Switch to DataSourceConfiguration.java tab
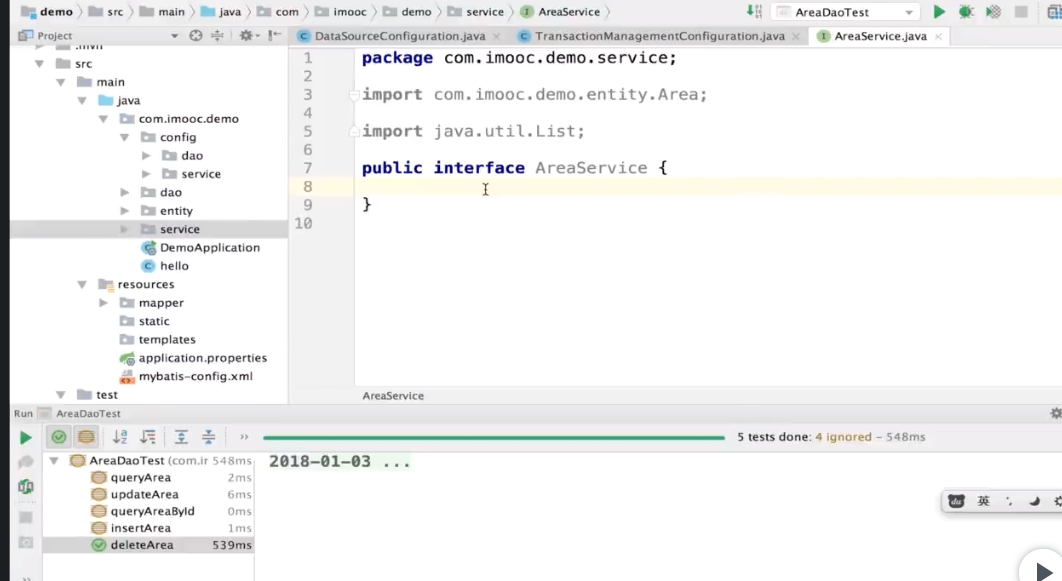This screenshot has width=1062, height=581. [400, 36]
